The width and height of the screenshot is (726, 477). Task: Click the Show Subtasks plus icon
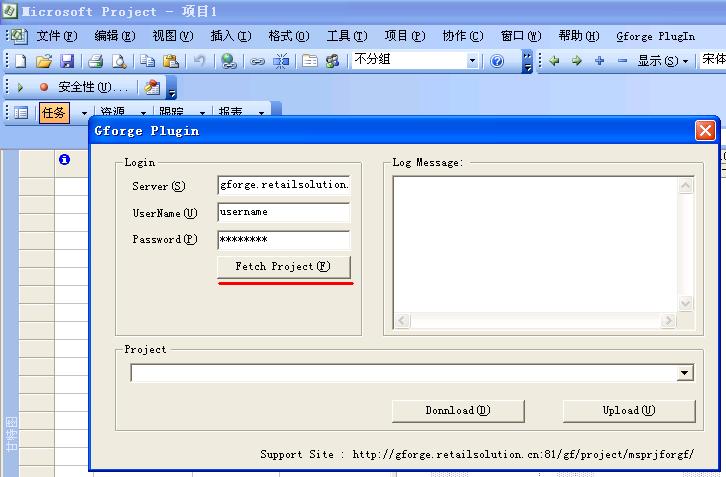point(600,60)
